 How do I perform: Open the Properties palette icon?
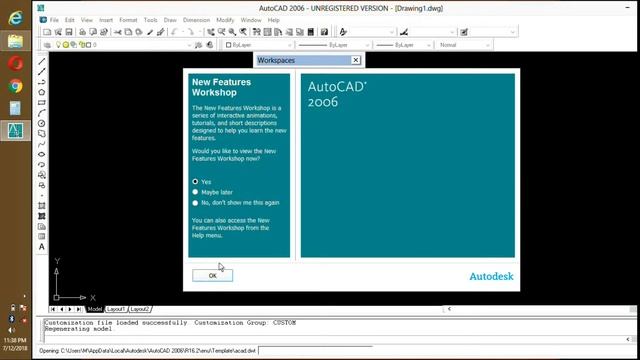tap(257, 32)
